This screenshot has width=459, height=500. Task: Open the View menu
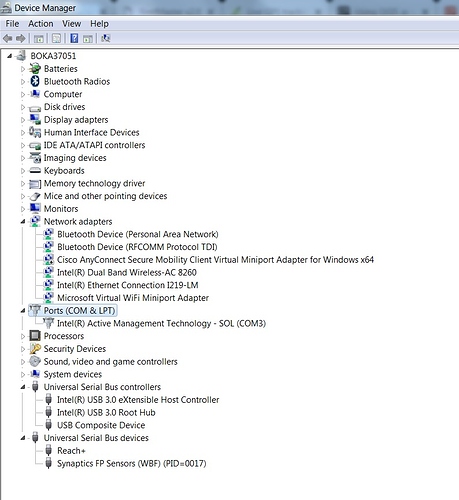(71, 24)
